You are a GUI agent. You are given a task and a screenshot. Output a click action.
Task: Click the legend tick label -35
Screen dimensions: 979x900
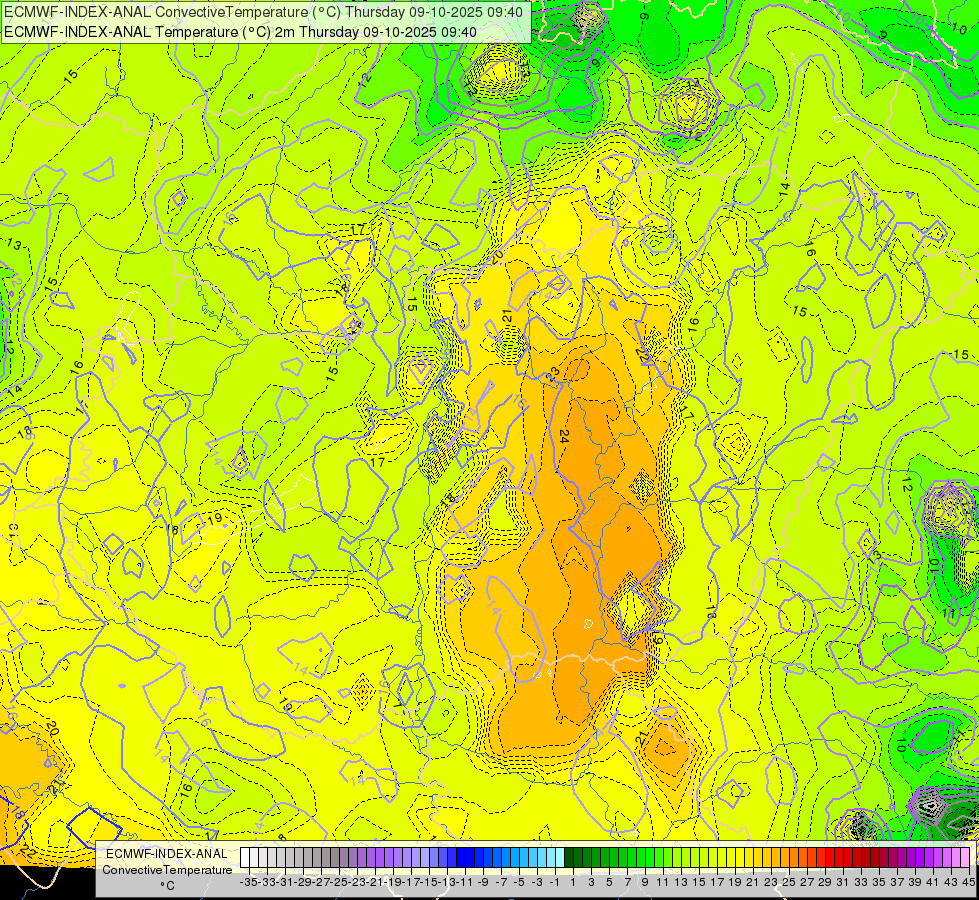tap(250, 882)
